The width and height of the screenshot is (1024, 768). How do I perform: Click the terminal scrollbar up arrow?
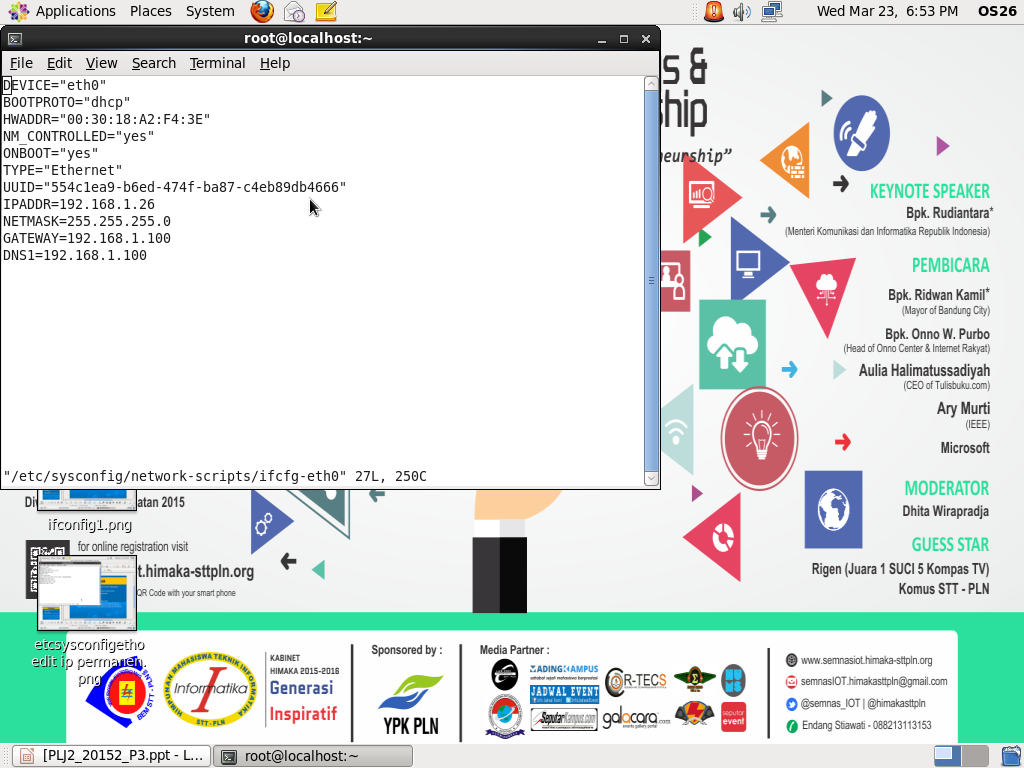point(651,84)
